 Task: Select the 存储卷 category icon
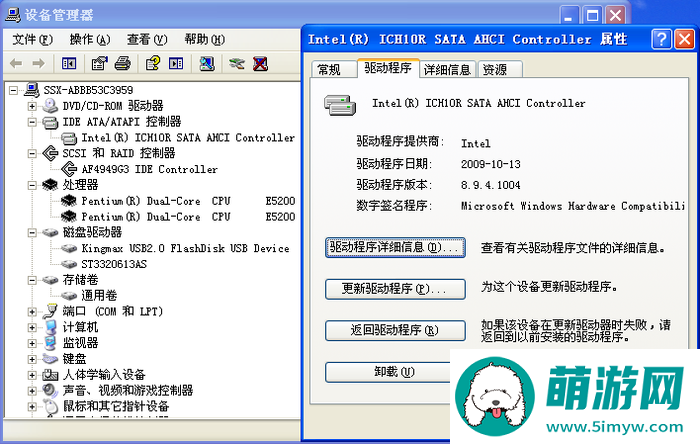[50, 280]
